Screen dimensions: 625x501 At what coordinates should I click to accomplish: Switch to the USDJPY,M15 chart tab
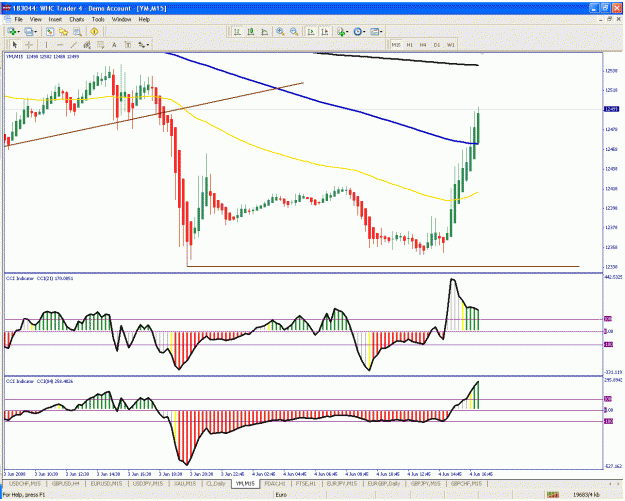(x=147, y=483)
